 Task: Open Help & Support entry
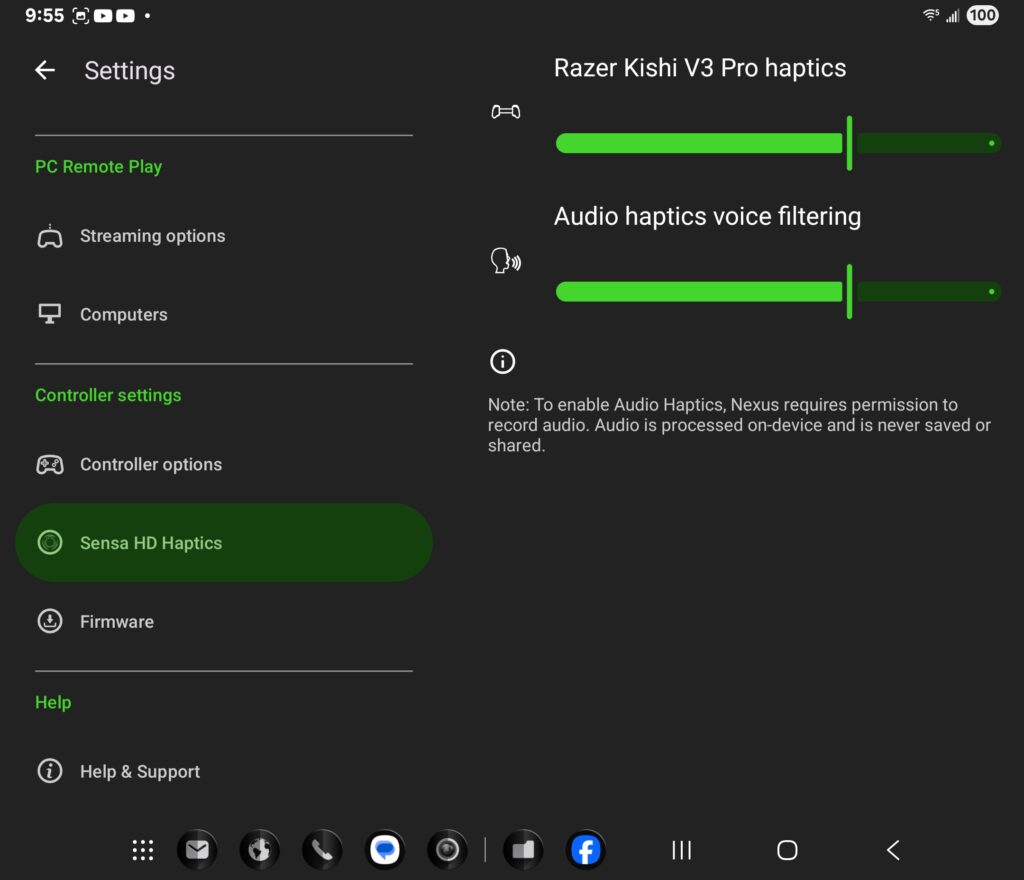(x=223, y=771)
